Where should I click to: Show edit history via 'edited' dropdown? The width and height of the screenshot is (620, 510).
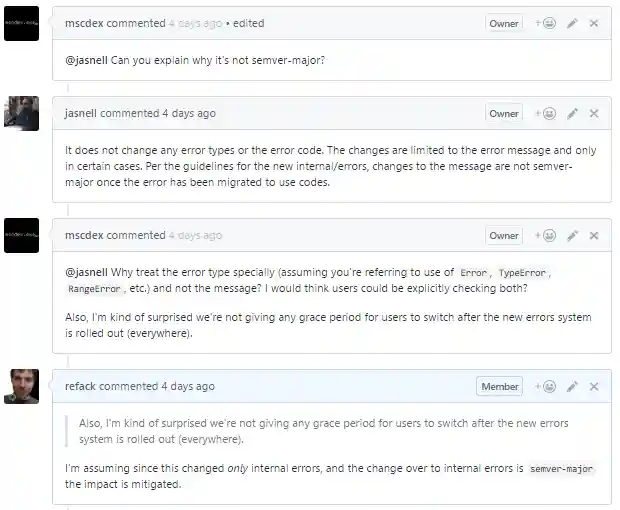[x=248, y=23]
